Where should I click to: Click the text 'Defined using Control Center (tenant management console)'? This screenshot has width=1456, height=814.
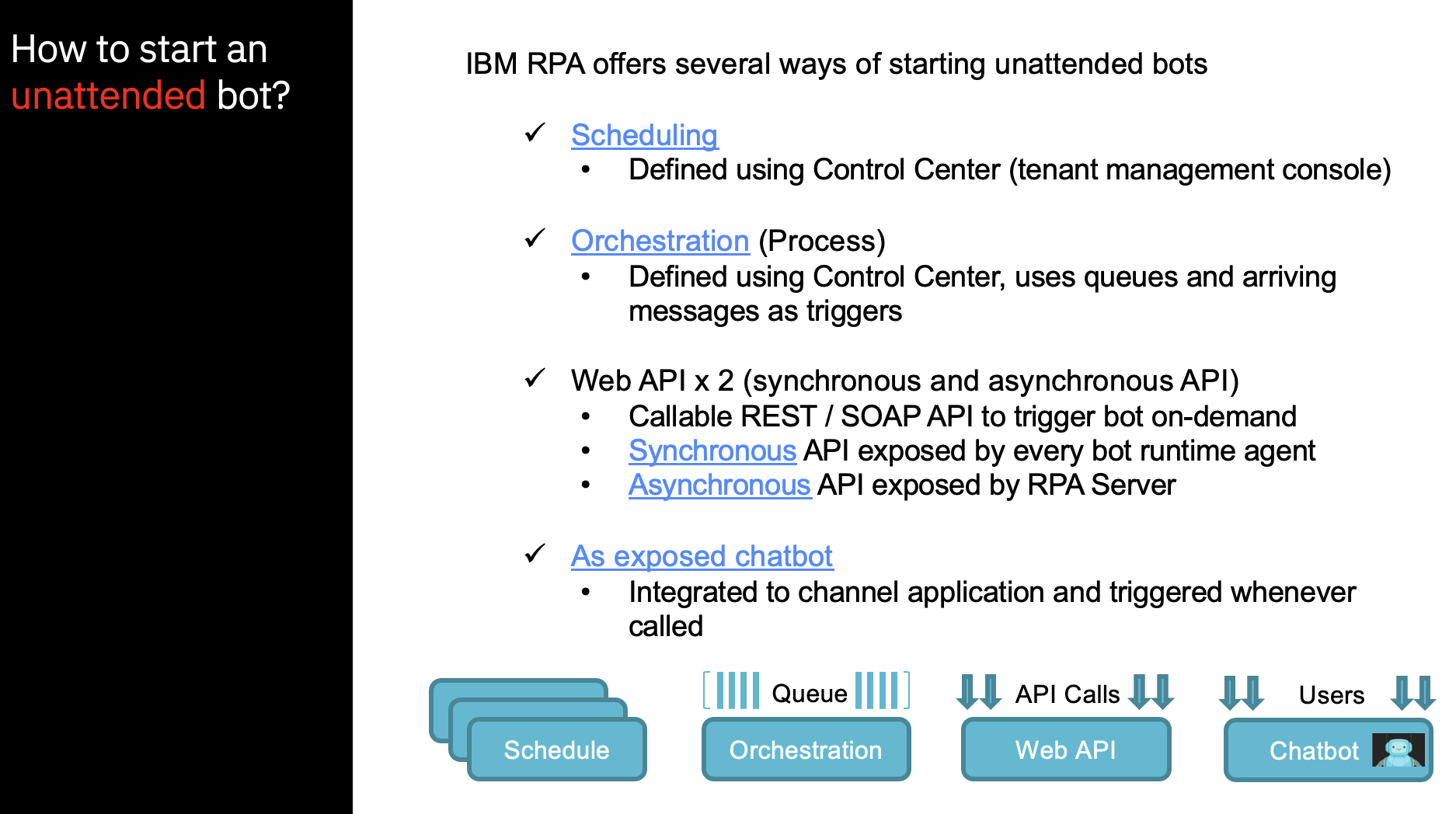click(1009, 169)
